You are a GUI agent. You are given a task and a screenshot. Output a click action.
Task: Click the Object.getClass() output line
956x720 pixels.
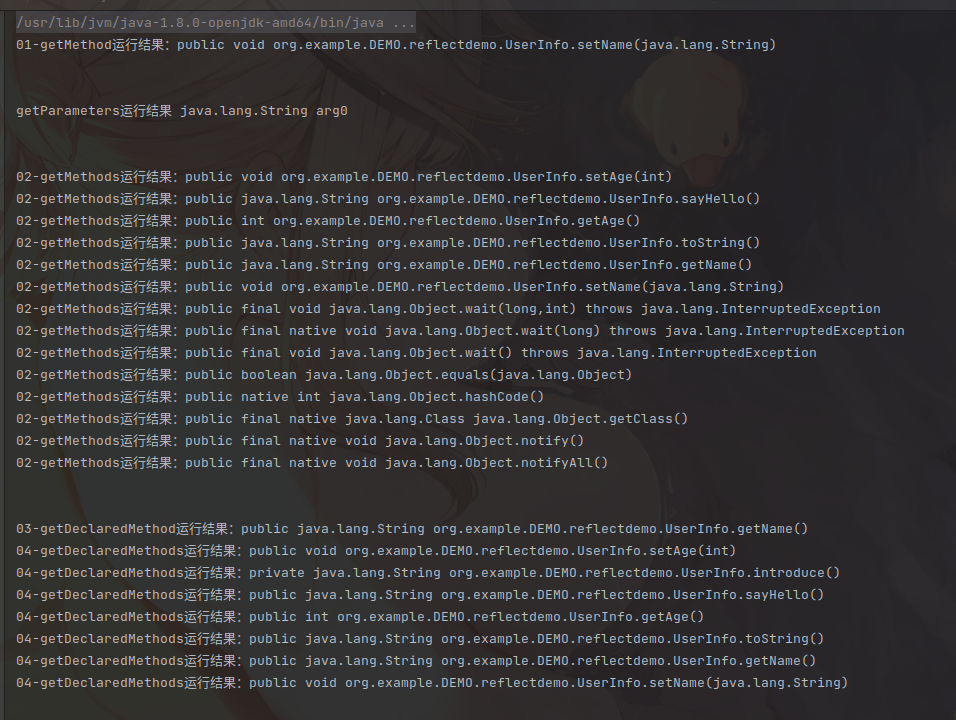(x=352, y=418)
